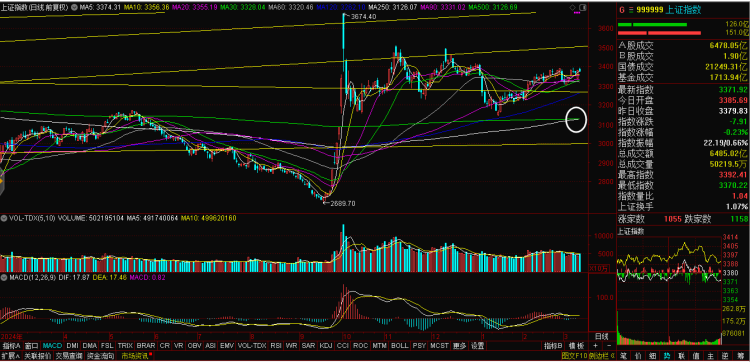Click the red G icon next to 999999
Image resolution: width=750 pixels, height=362 pixels.
point(622,9)
